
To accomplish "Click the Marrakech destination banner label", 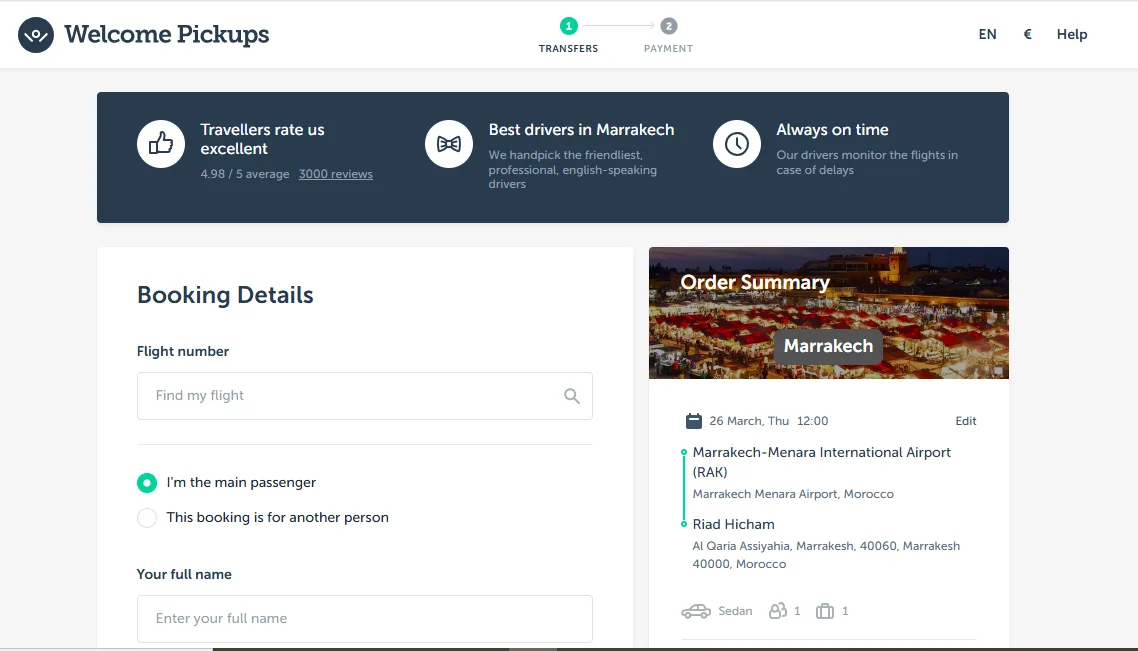I will coord(828,346).
